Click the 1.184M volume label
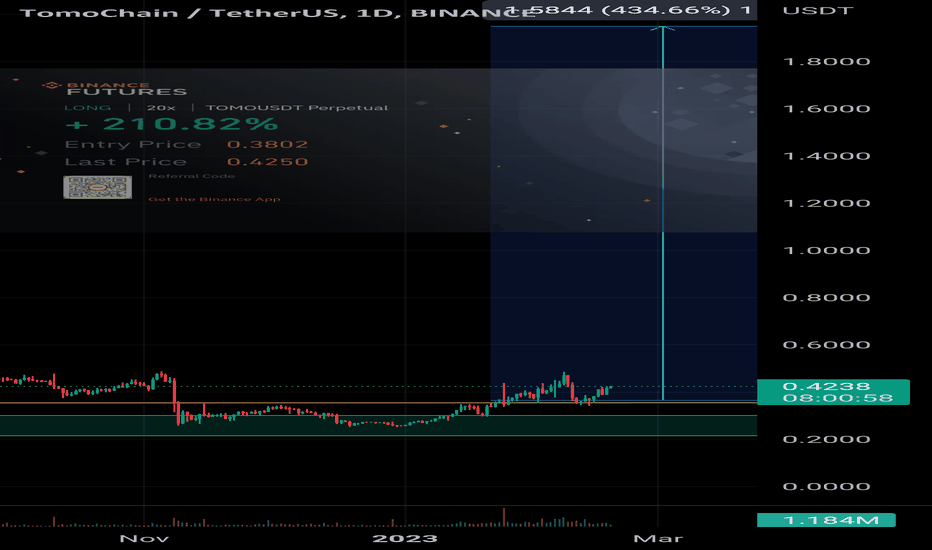The image size is (932, 550). [826, 520]
